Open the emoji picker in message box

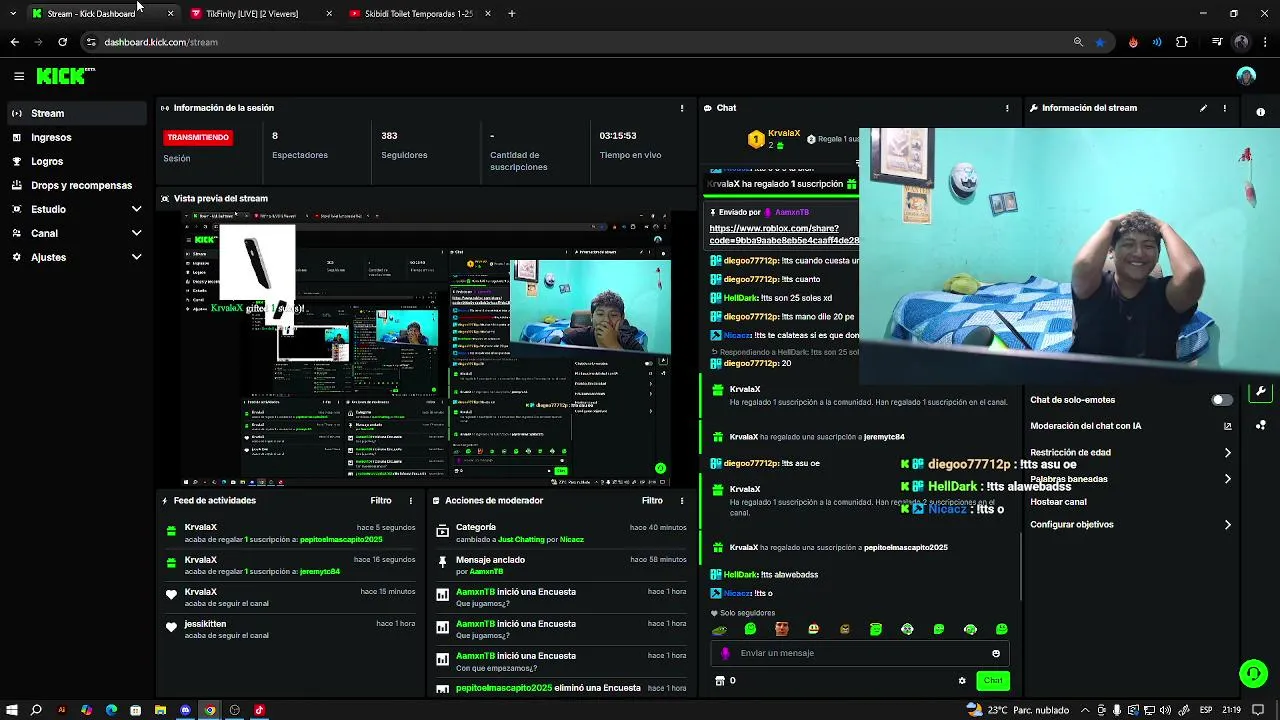coord(996,653)
